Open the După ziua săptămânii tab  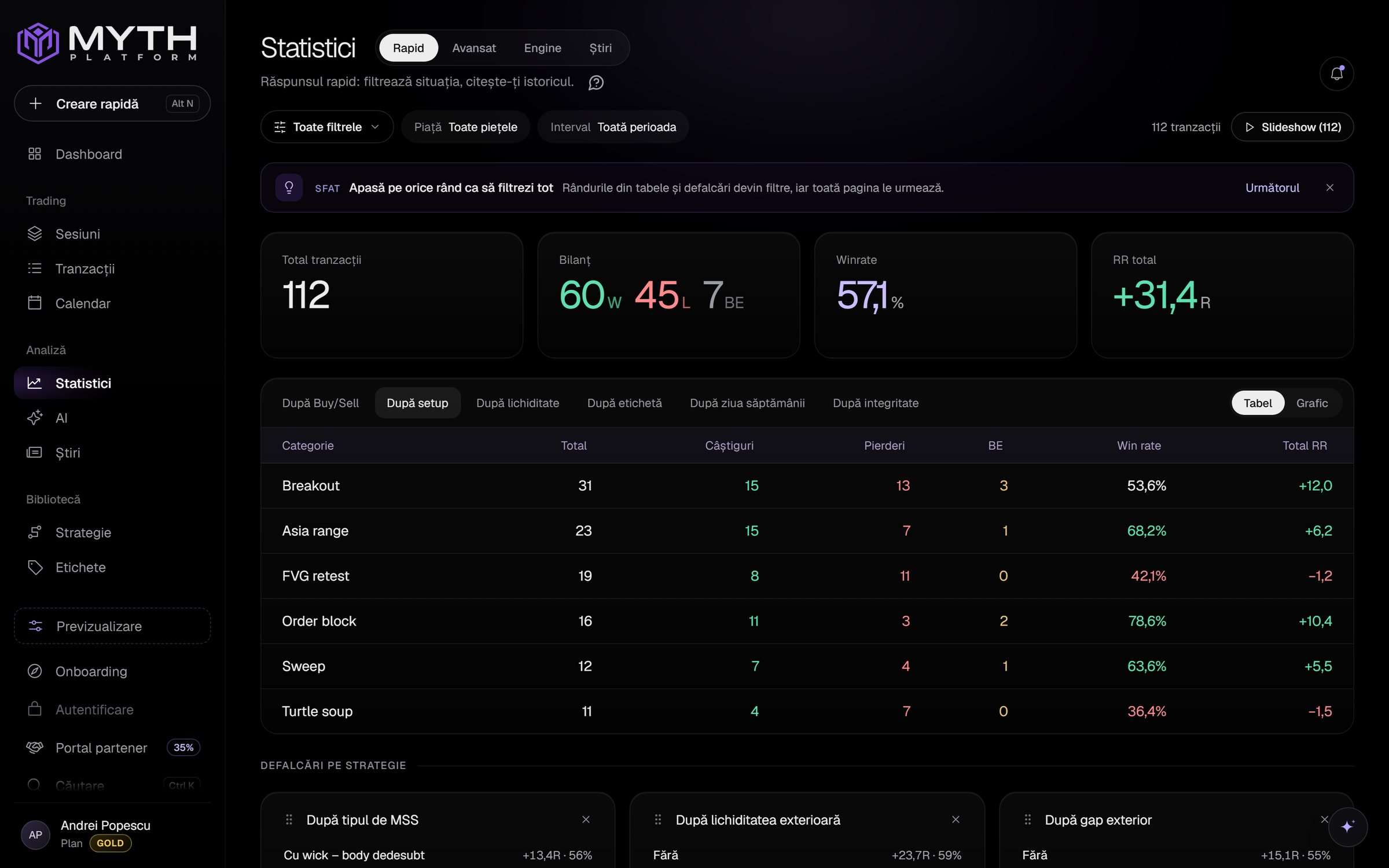(x=747, y=403)
